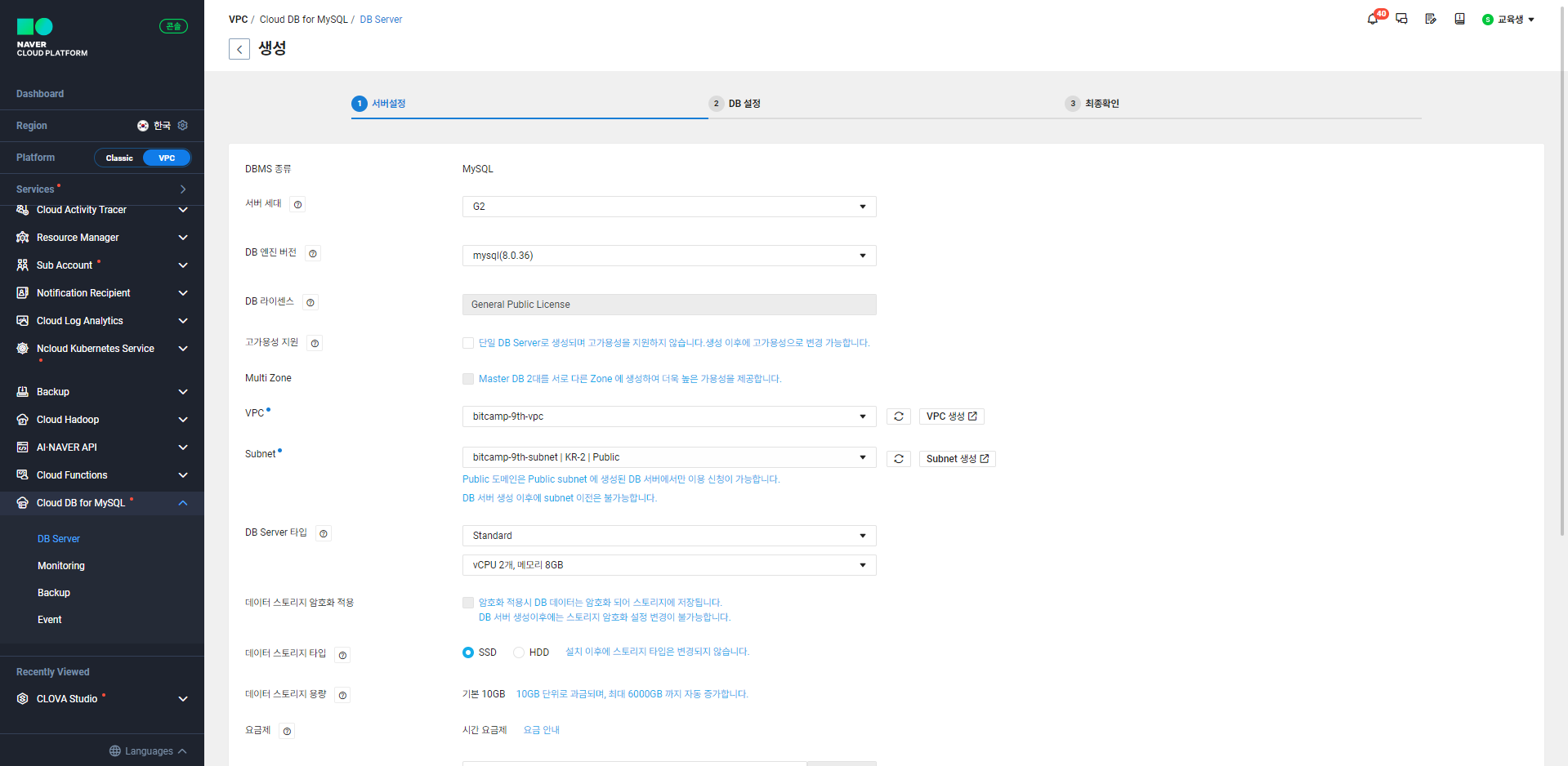Screen dimensions: 1568x766
Task: Click the Cloud Hadoop icon
Action: coord(23,420)
